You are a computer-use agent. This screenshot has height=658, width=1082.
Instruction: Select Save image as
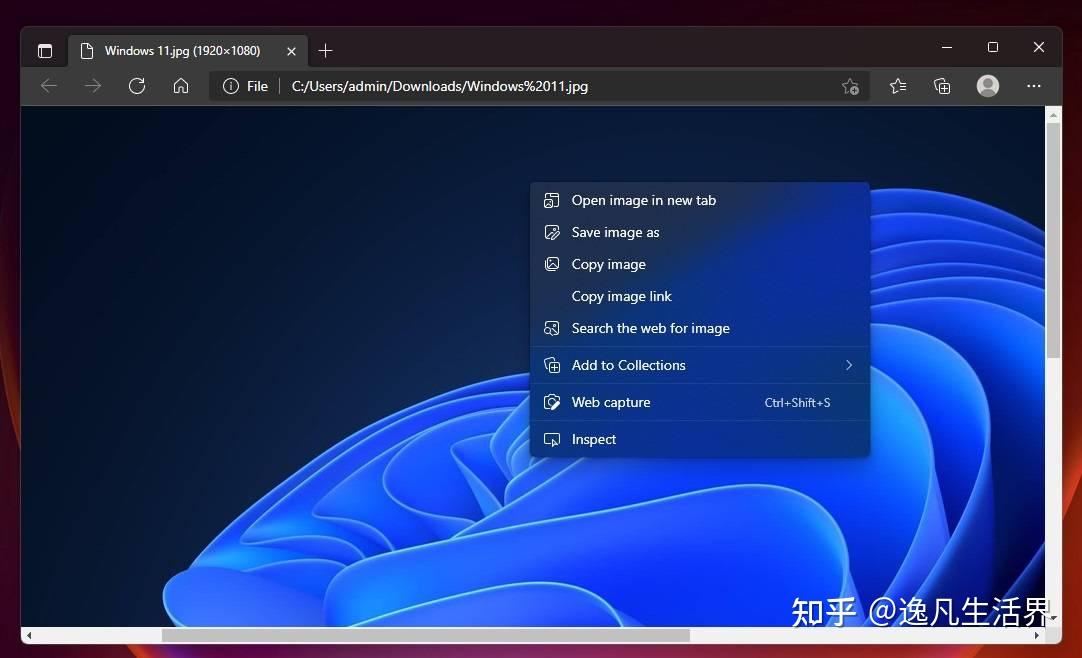pos(615,232)
